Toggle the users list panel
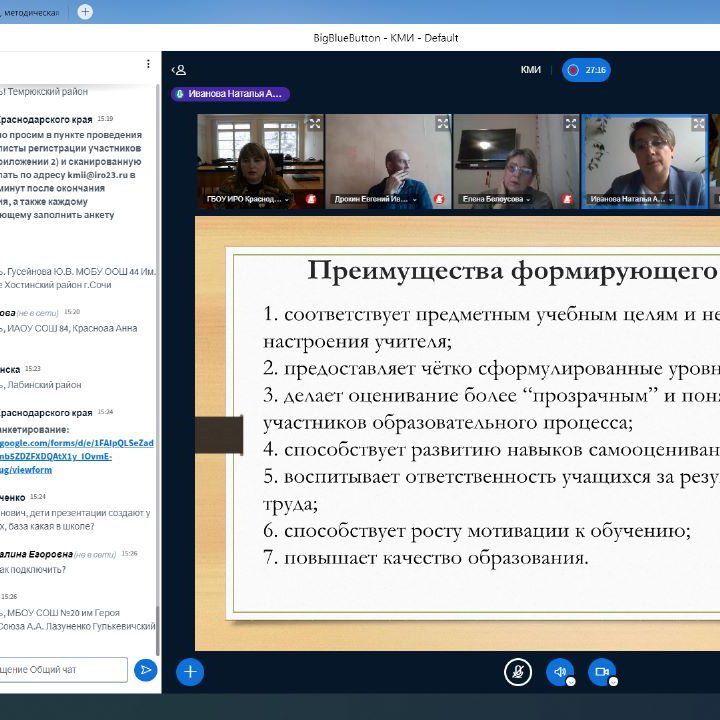720x720 pixels. coord(179,70)
